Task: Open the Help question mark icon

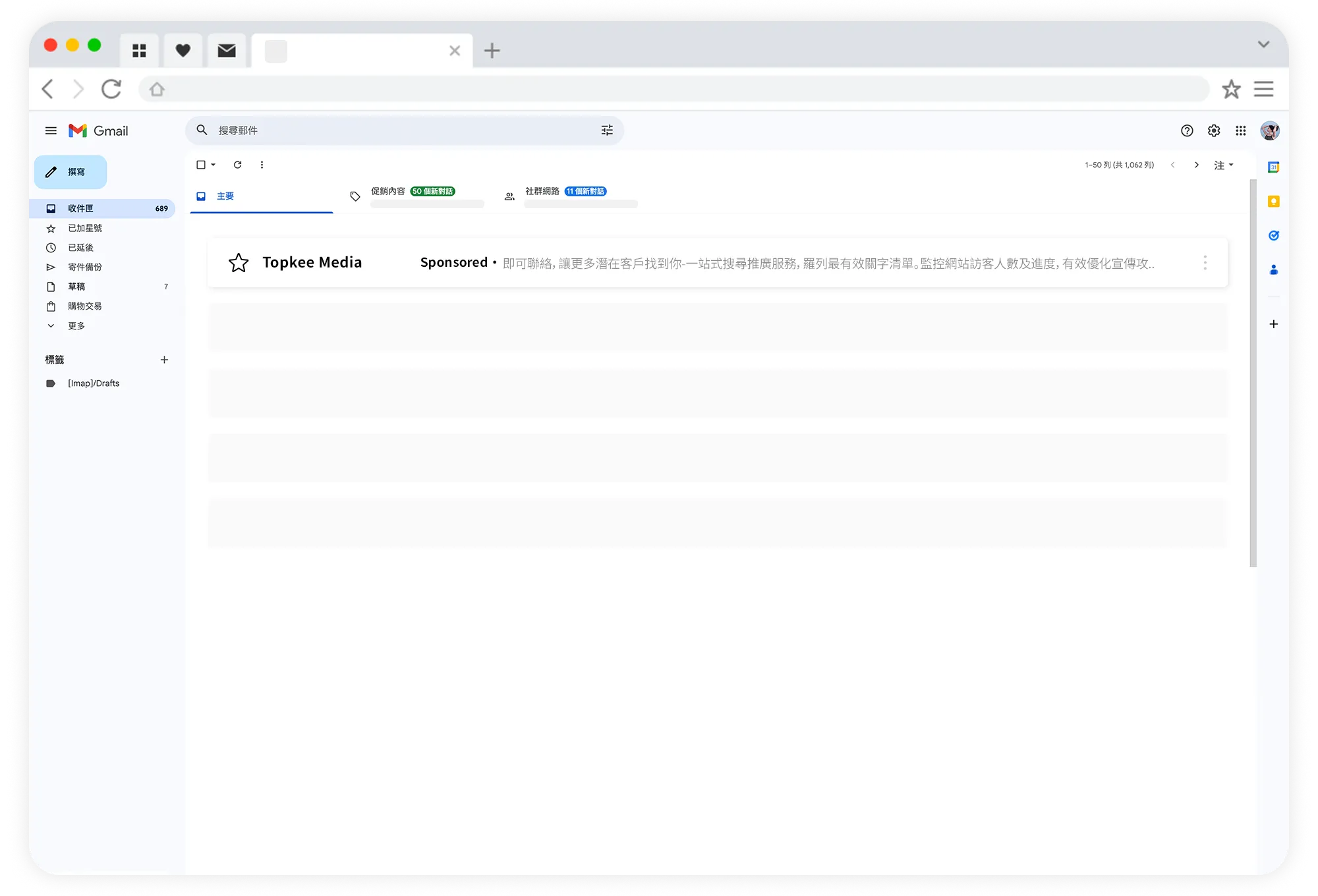Action: [x=1187, y=130]
